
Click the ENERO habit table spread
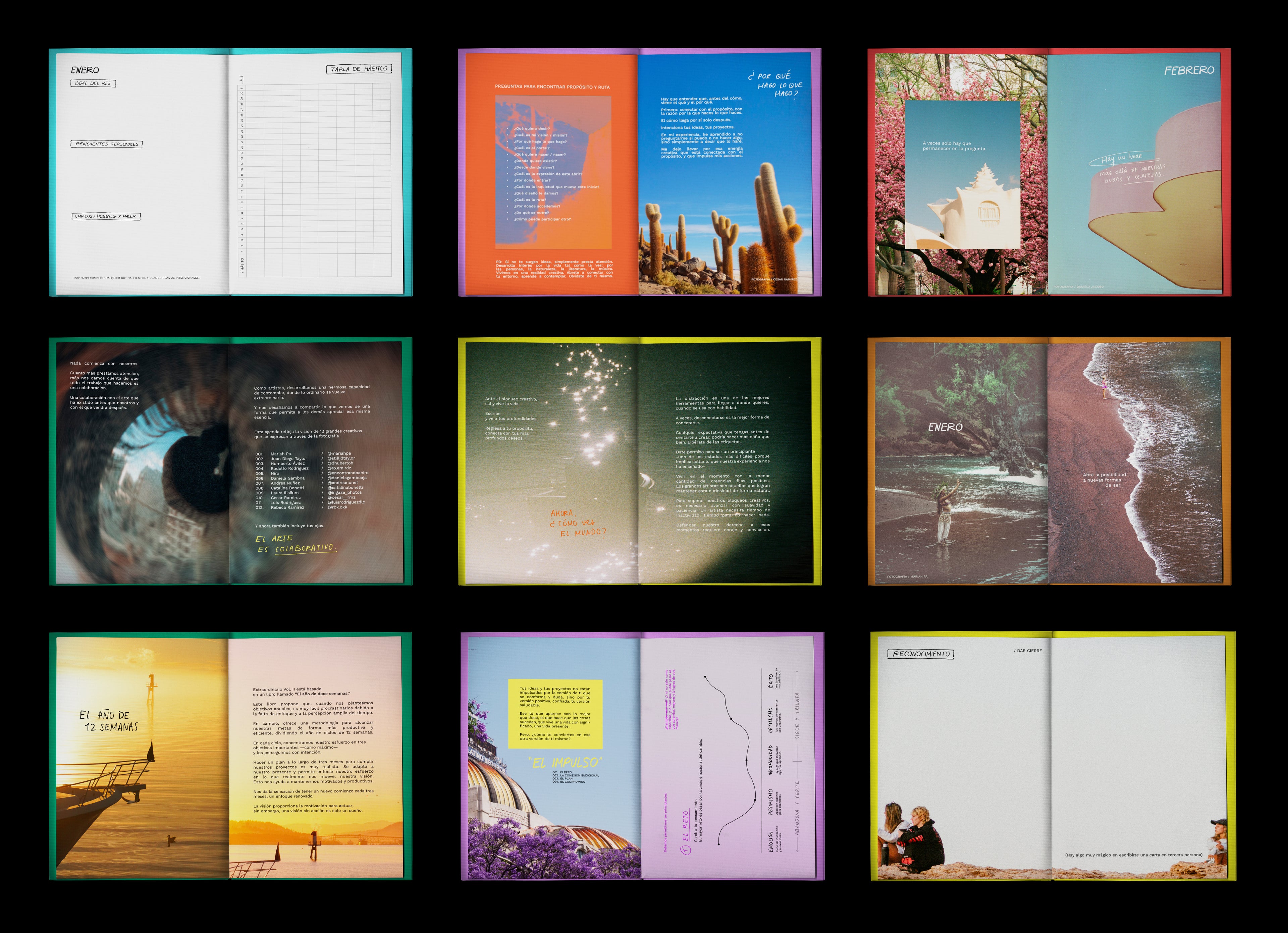(230, 173)
